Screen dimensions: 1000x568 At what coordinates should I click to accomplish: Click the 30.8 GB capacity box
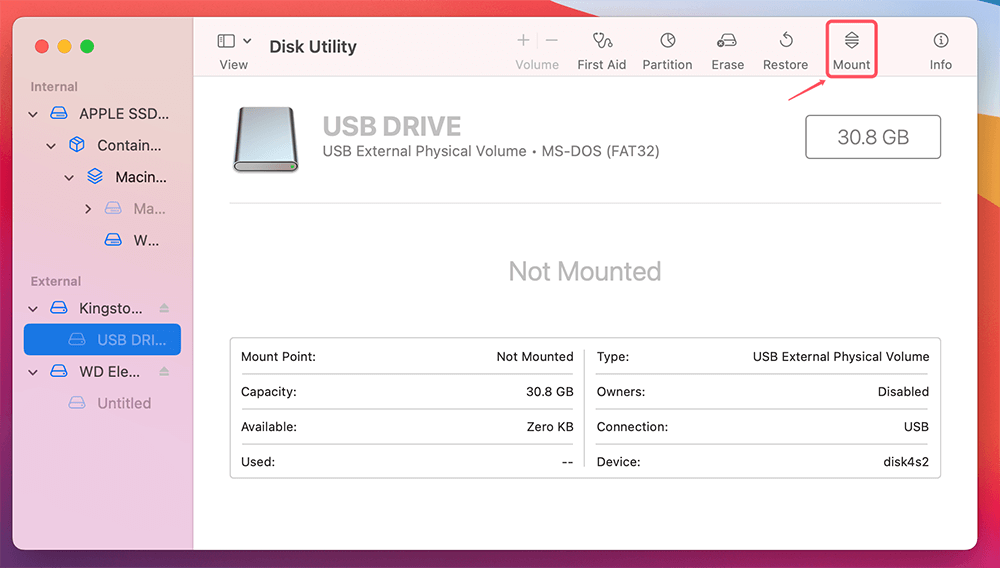coord(872,137)
